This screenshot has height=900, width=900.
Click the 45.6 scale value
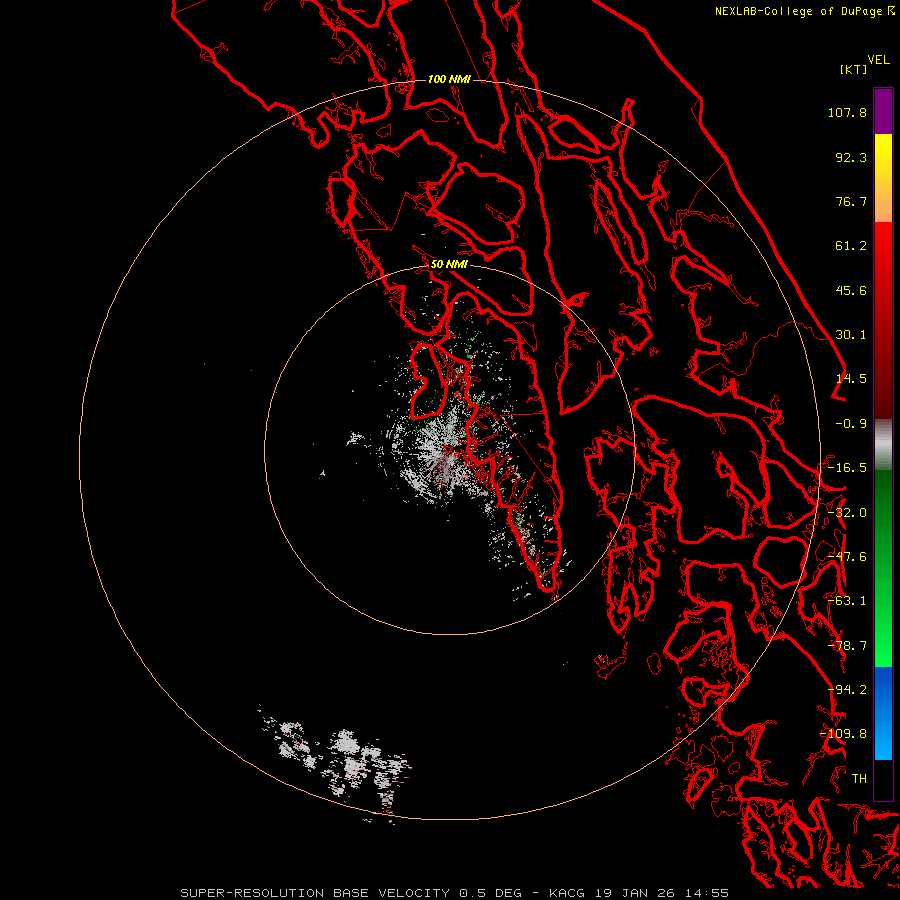click(851, 290)
